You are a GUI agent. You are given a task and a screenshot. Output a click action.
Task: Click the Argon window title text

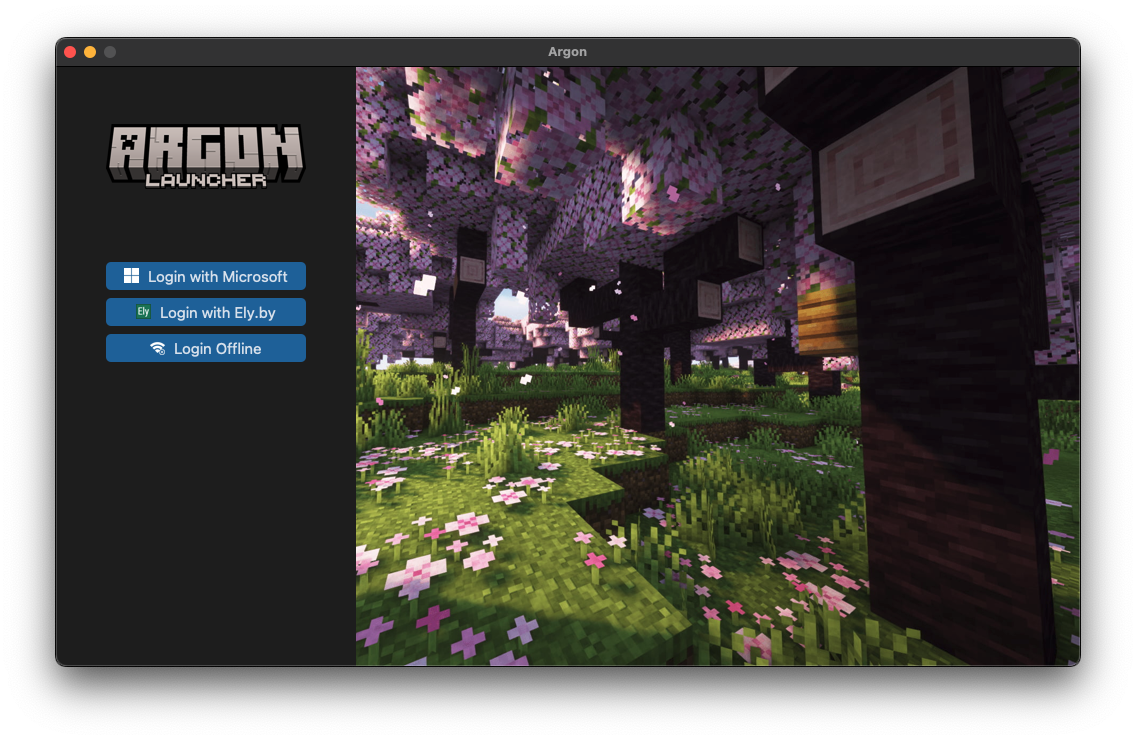567,52
